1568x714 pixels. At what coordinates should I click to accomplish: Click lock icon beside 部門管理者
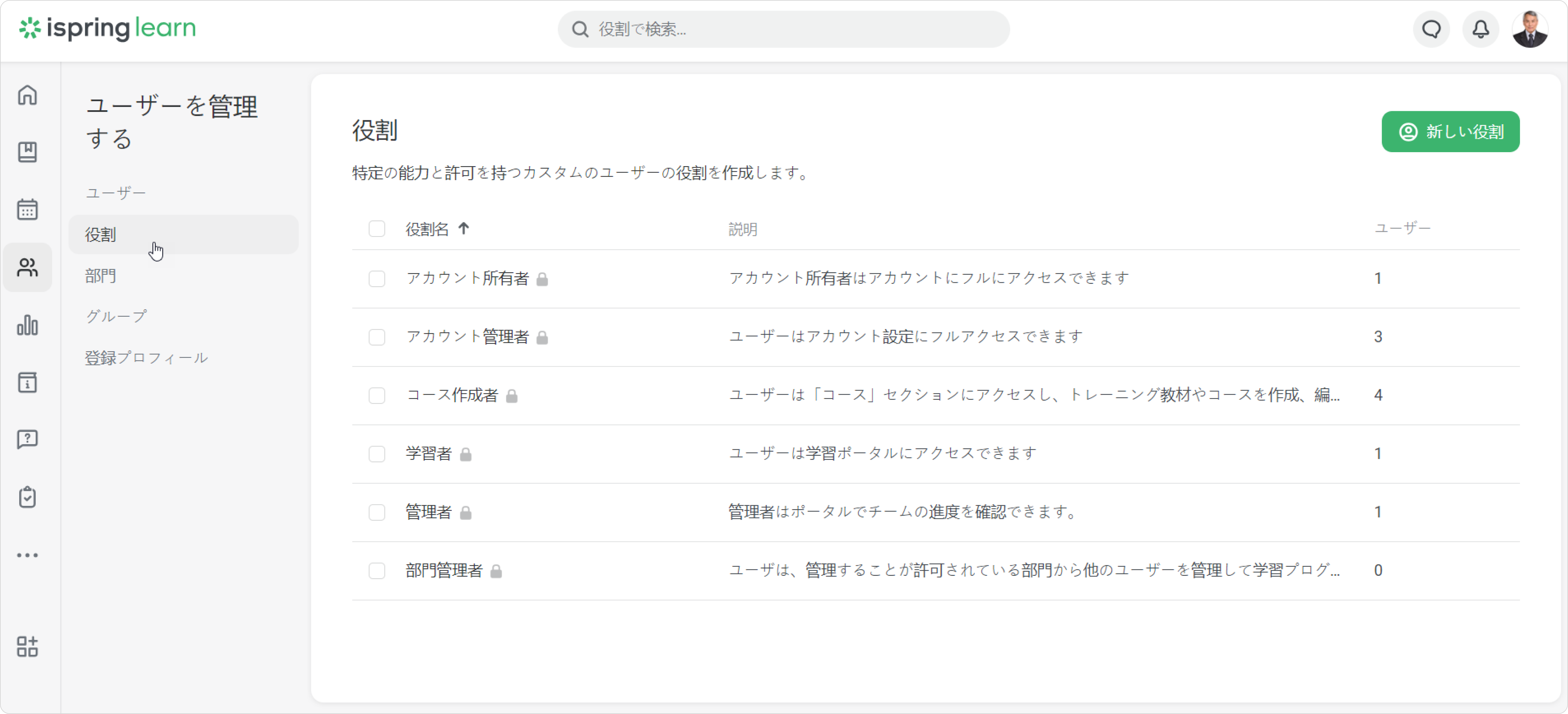496,572
